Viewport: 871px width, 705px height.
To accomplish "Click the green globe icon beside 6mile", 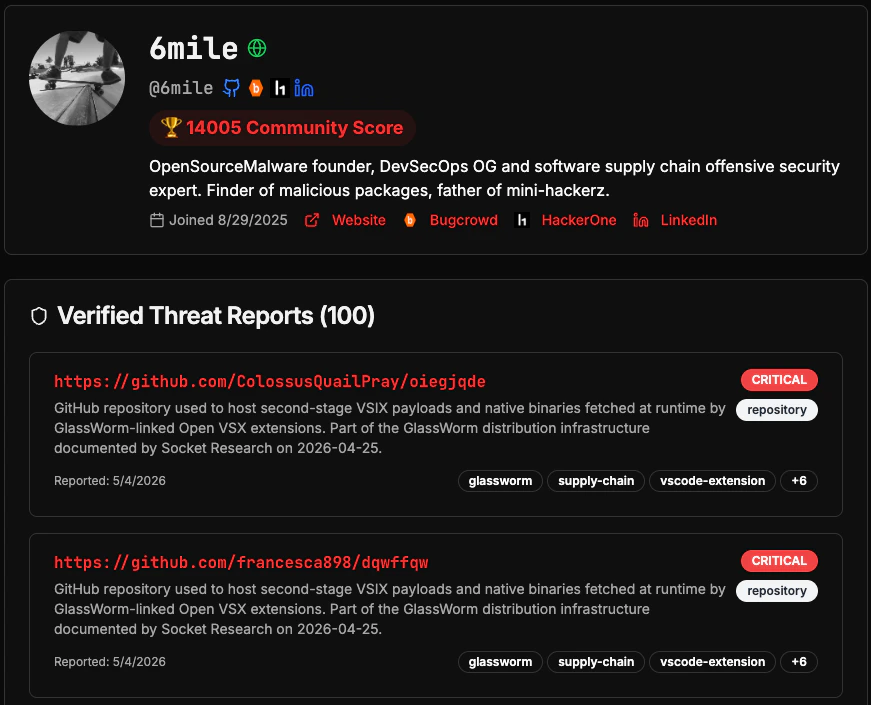I will [x=257, y=48].
